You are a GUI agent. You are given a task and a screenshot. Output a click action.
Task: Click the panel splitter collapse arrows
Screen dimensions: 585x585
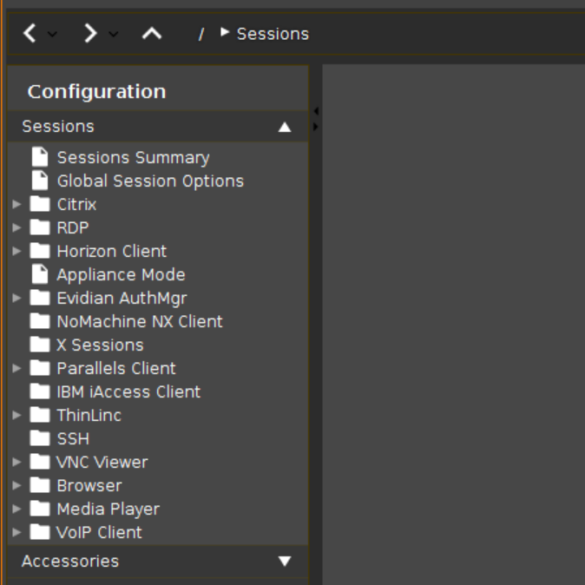click(316, 119)
